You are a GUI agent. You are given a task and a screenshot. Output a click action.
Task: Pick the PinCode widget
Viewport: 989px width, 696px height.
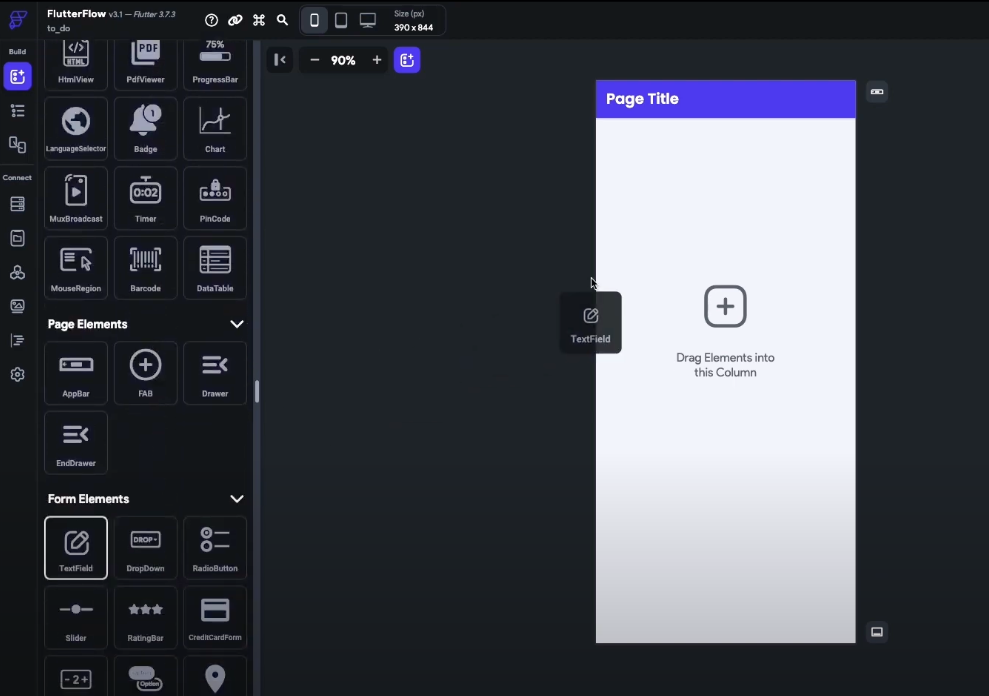pyautogui.click(x=215, y=198)
